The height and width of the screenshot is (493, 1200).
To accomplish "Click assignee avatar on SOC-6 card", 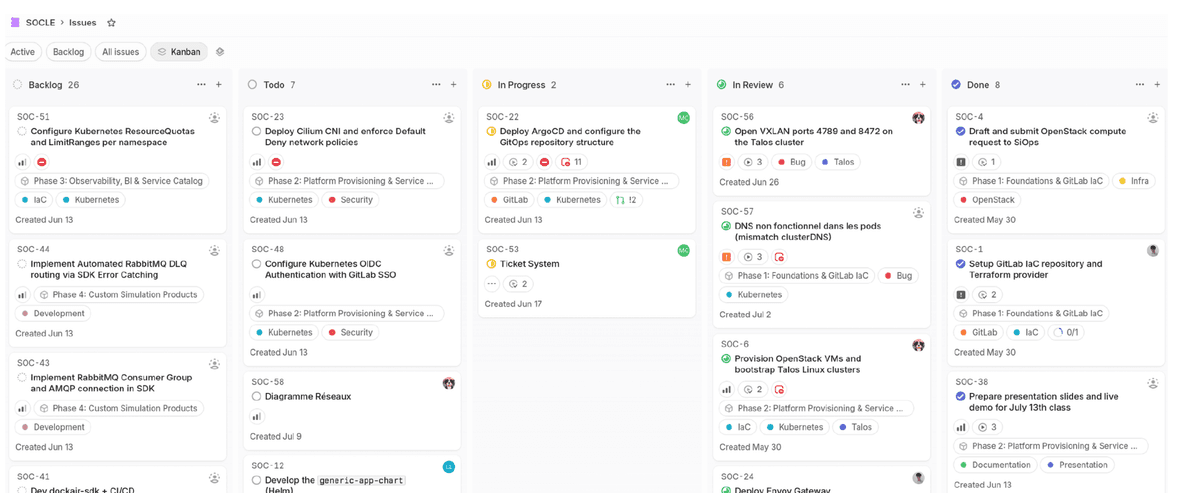I will coord(918,345).
